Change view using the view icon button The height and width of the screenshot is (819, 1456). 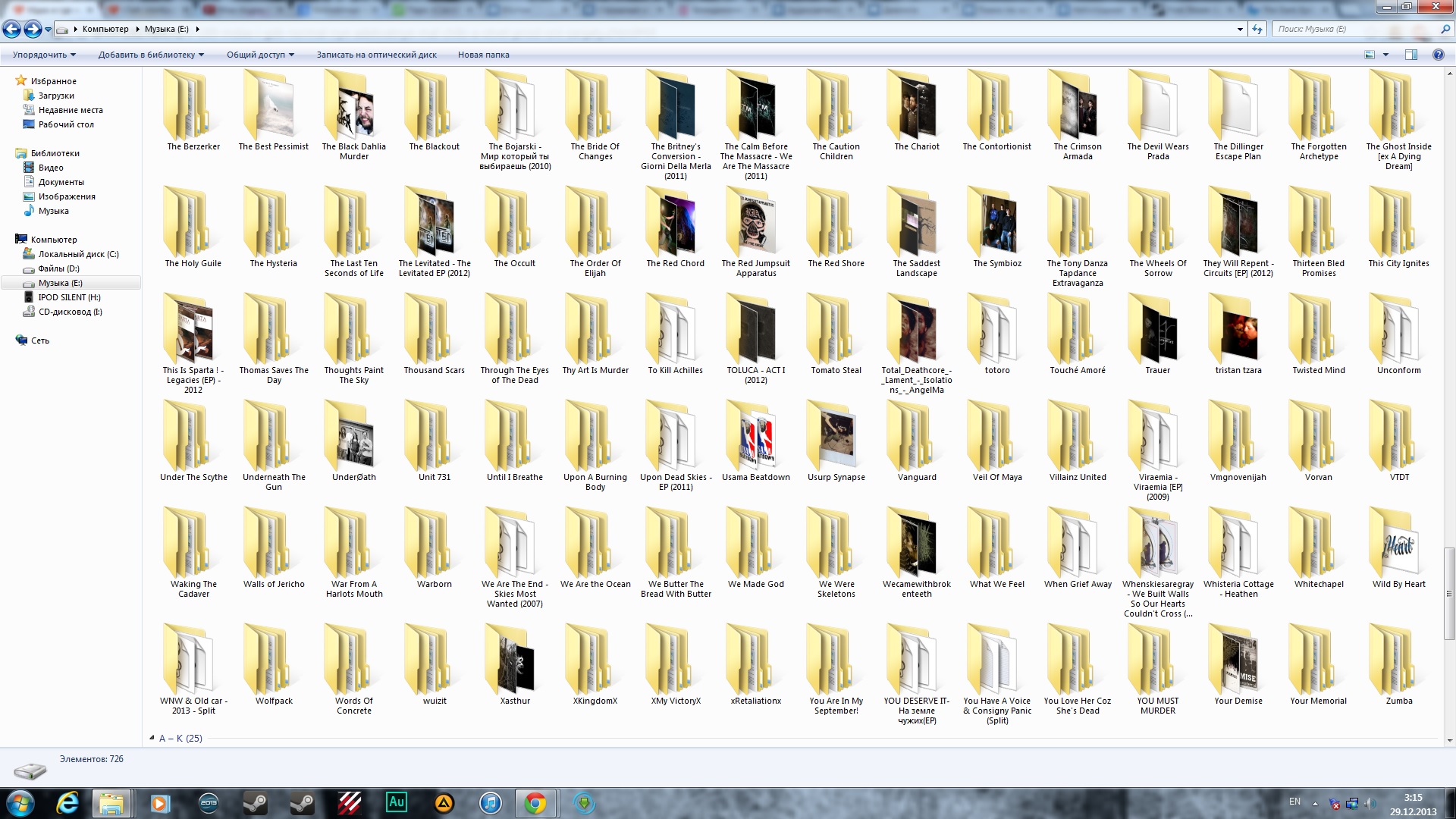[1370, 55]
